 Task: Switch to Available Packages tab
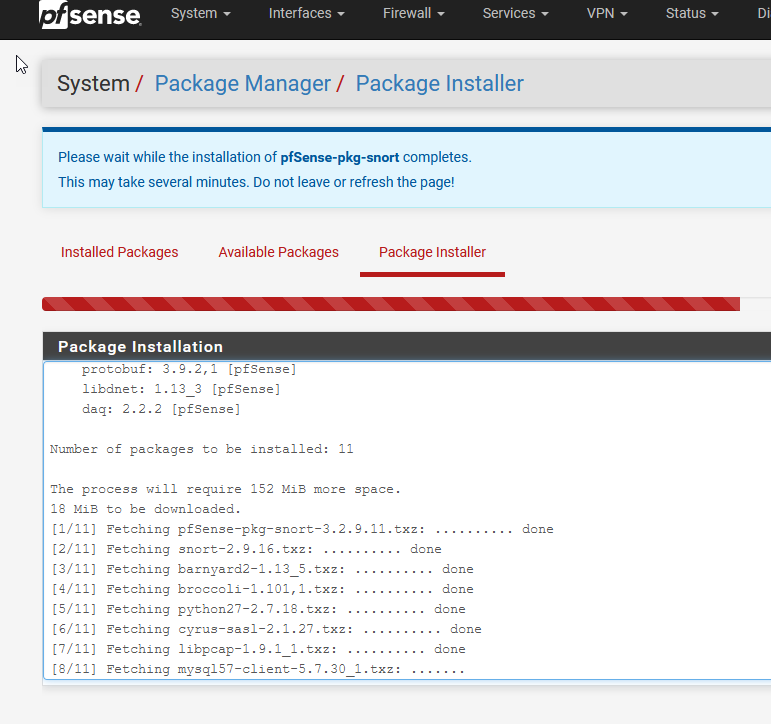278,252
